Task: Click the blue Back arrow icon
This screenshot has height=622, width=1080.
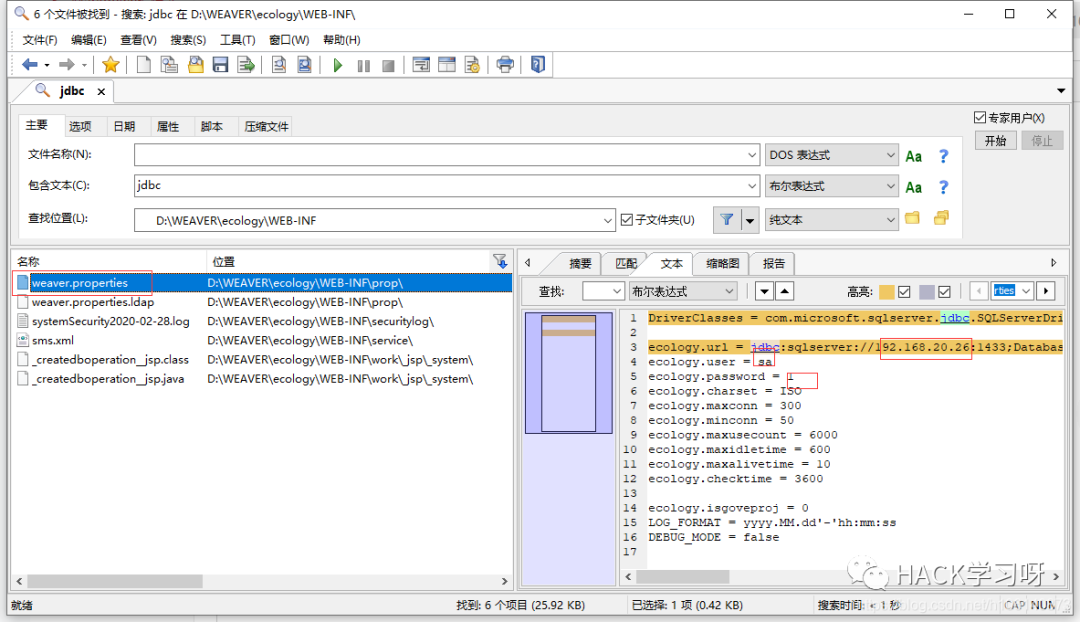Action: click(29, 65)
